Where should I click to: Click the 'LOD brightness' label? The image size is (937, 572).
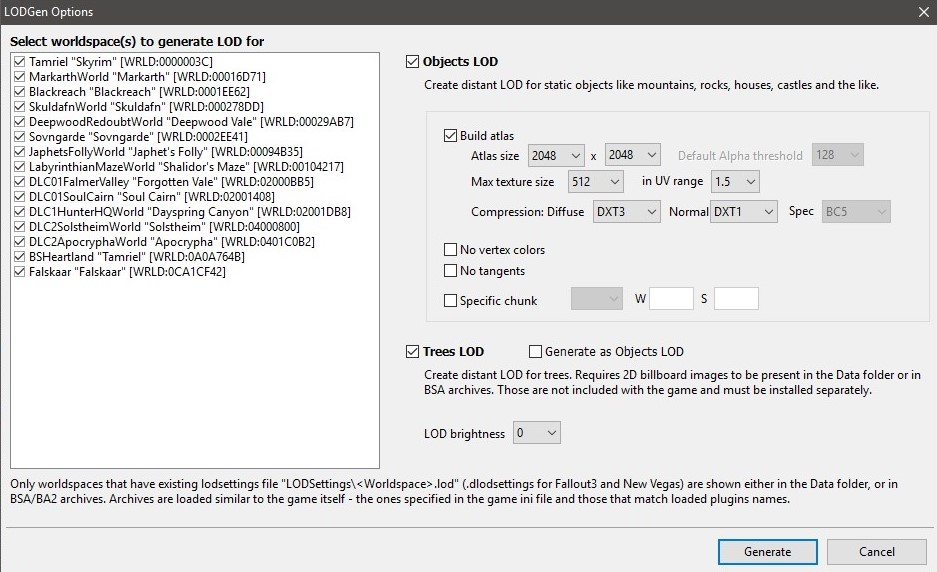click(464, 434)
